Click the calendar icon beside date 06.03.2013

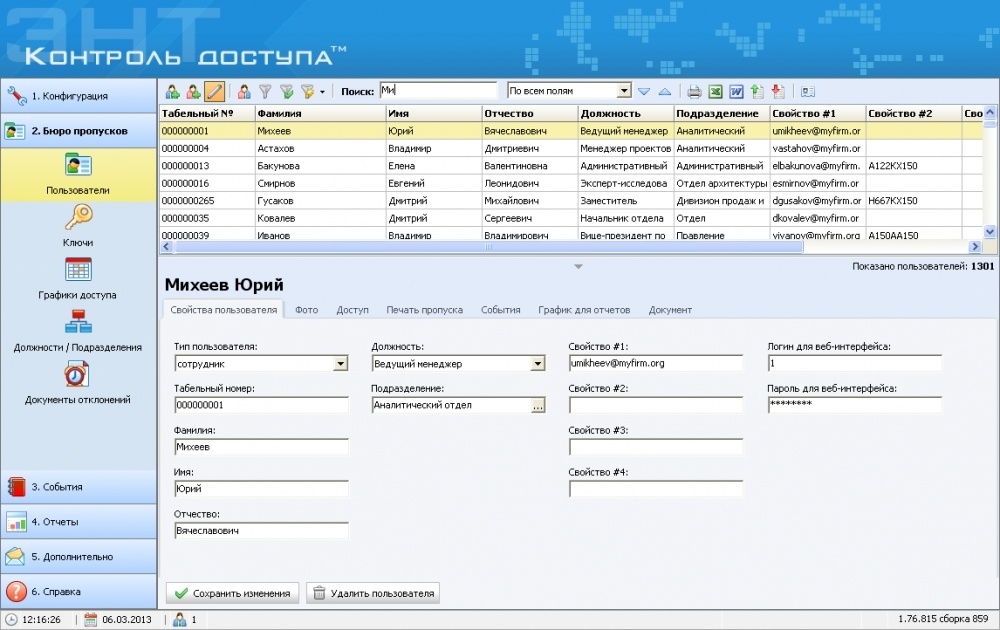pyautogui.click(x=91, y=619)
